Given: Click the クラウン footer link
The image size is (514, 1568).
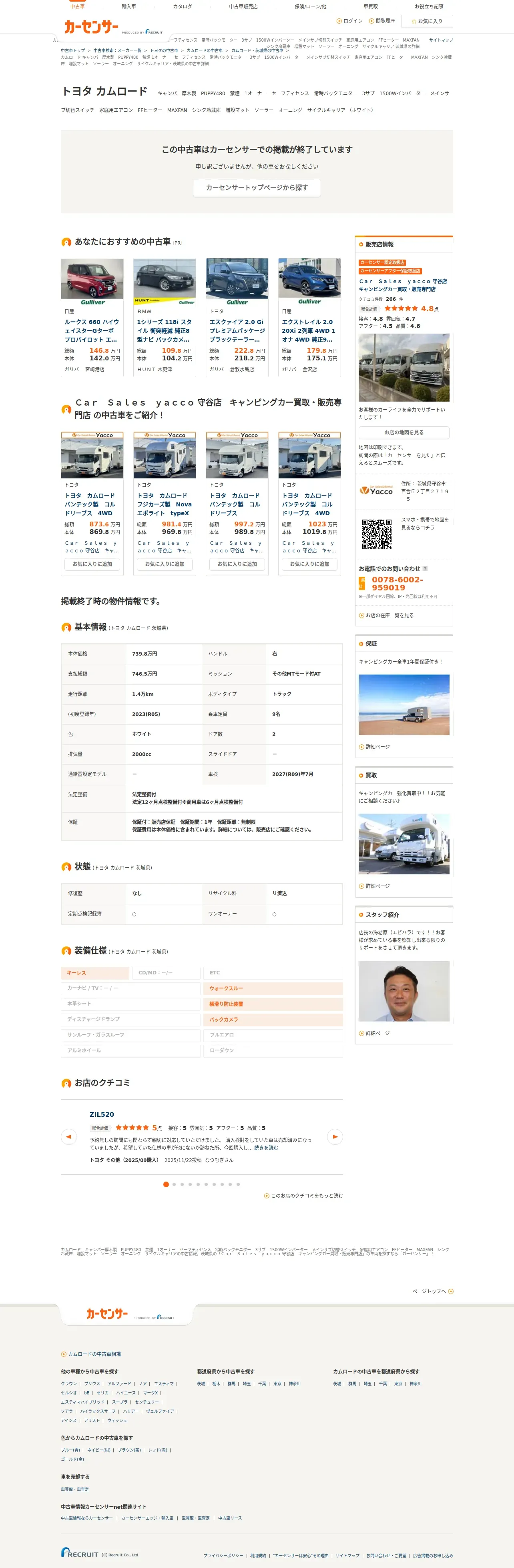Looking at the screenshot, I should [69, 1384].
